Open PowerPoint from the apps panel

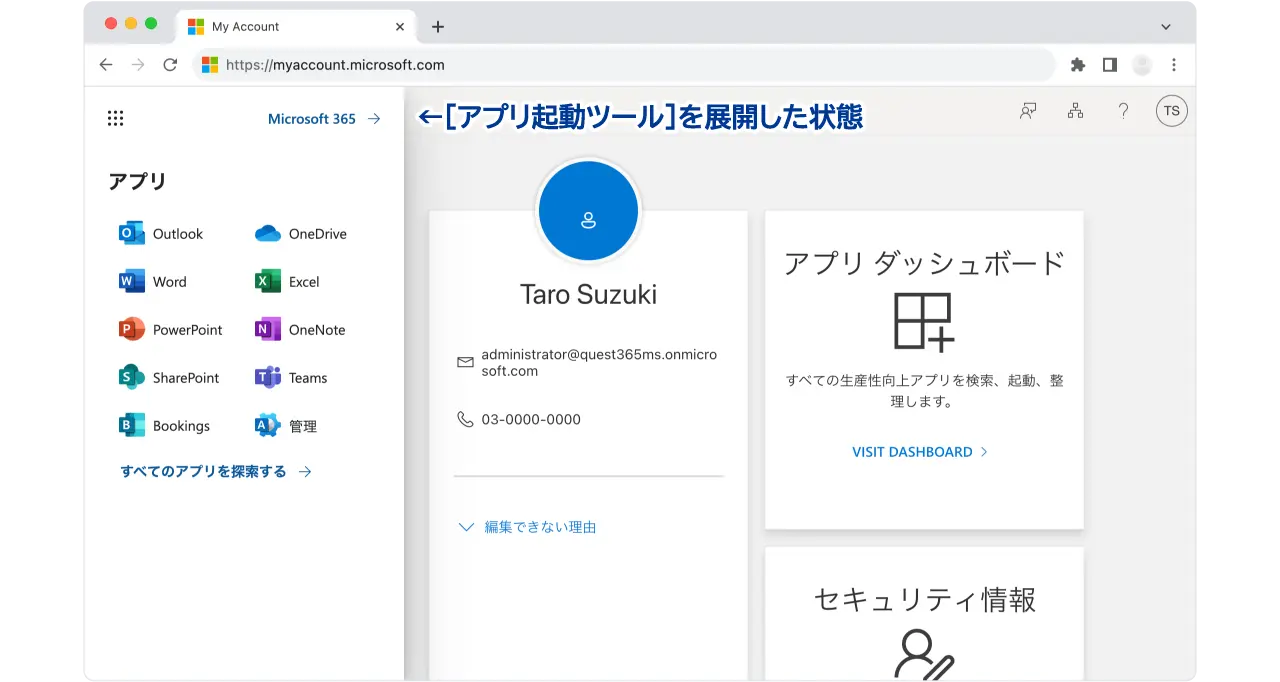(170, 329)
